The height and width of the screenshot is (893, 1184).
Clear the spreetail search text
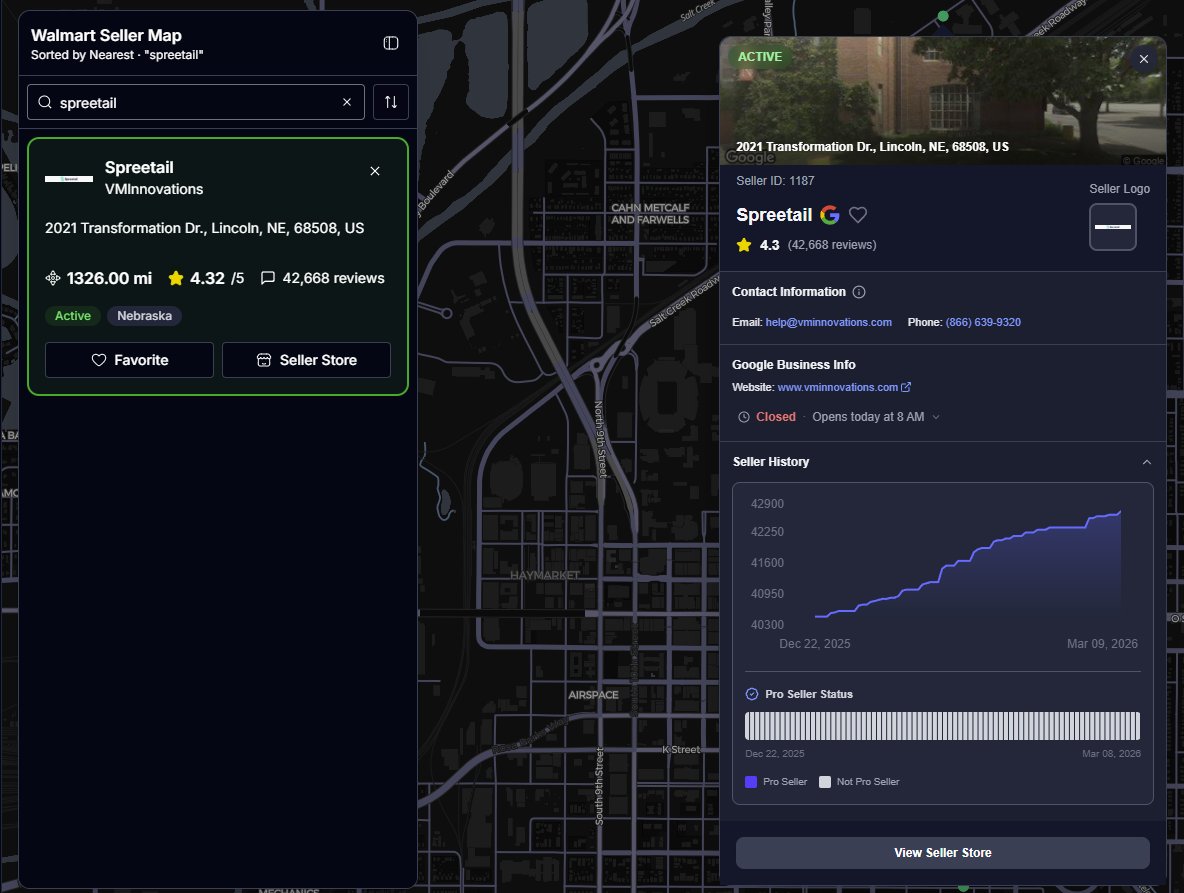coord(347,102)
